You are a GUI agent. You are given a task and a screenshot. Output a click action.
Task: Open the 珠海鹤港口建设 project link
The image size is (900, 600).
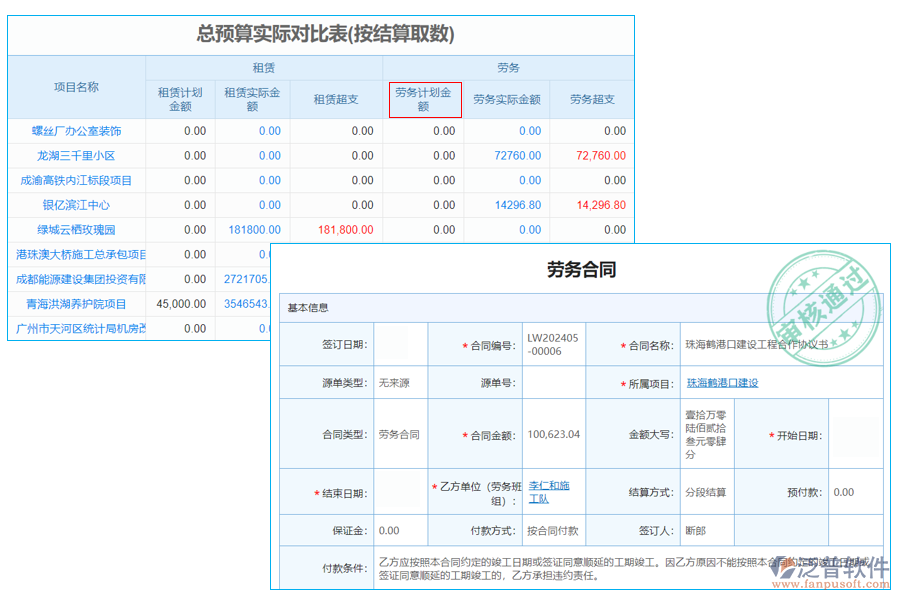725,382
